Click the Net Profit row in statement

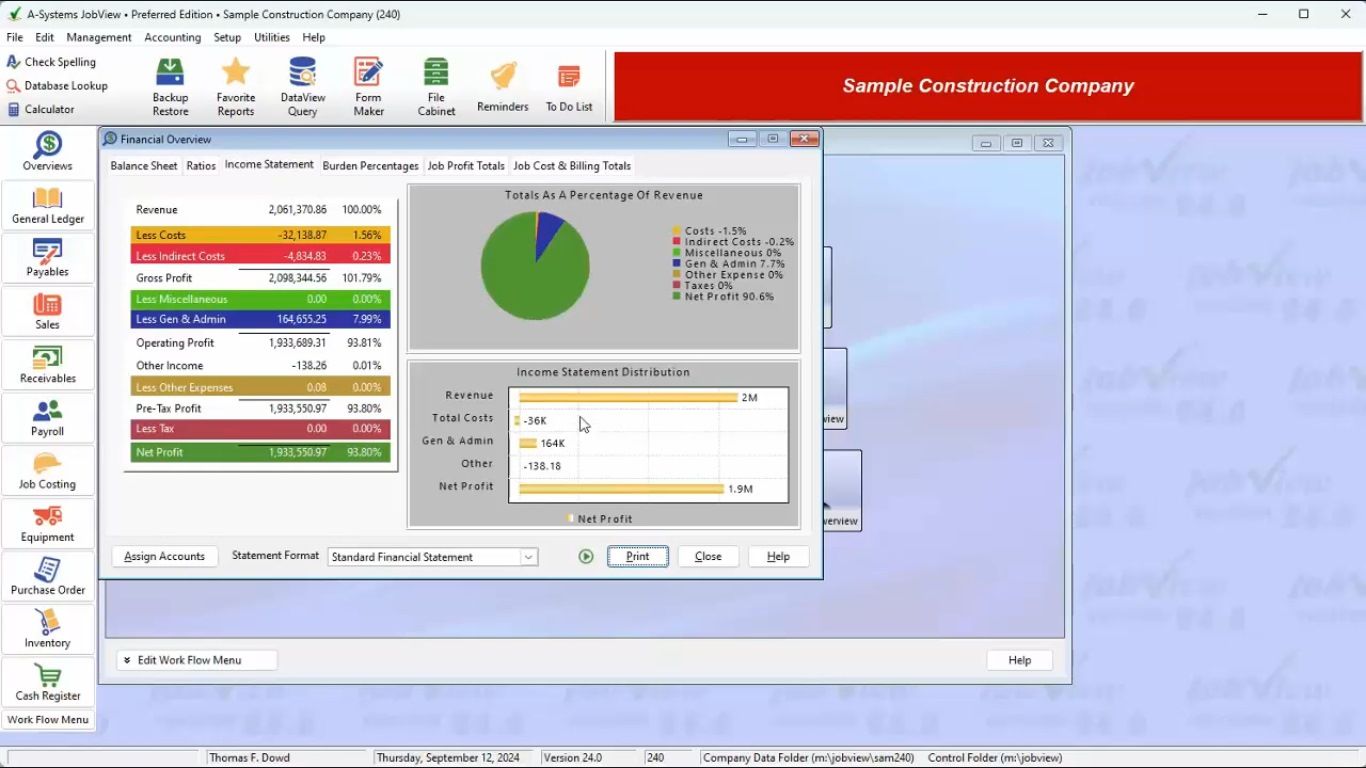pos(260,452)
